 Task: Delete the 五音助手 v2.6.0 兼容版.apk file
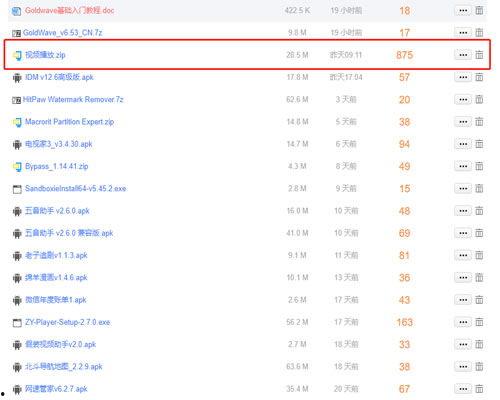pos(479,233)
